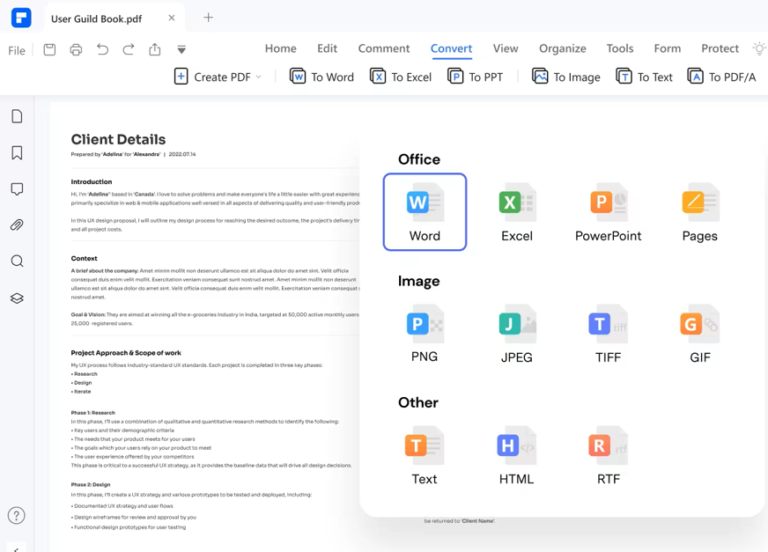Viewport: 768px width, 552px height.
Task: Select the Convert tab
Action: tap(451, 48)
